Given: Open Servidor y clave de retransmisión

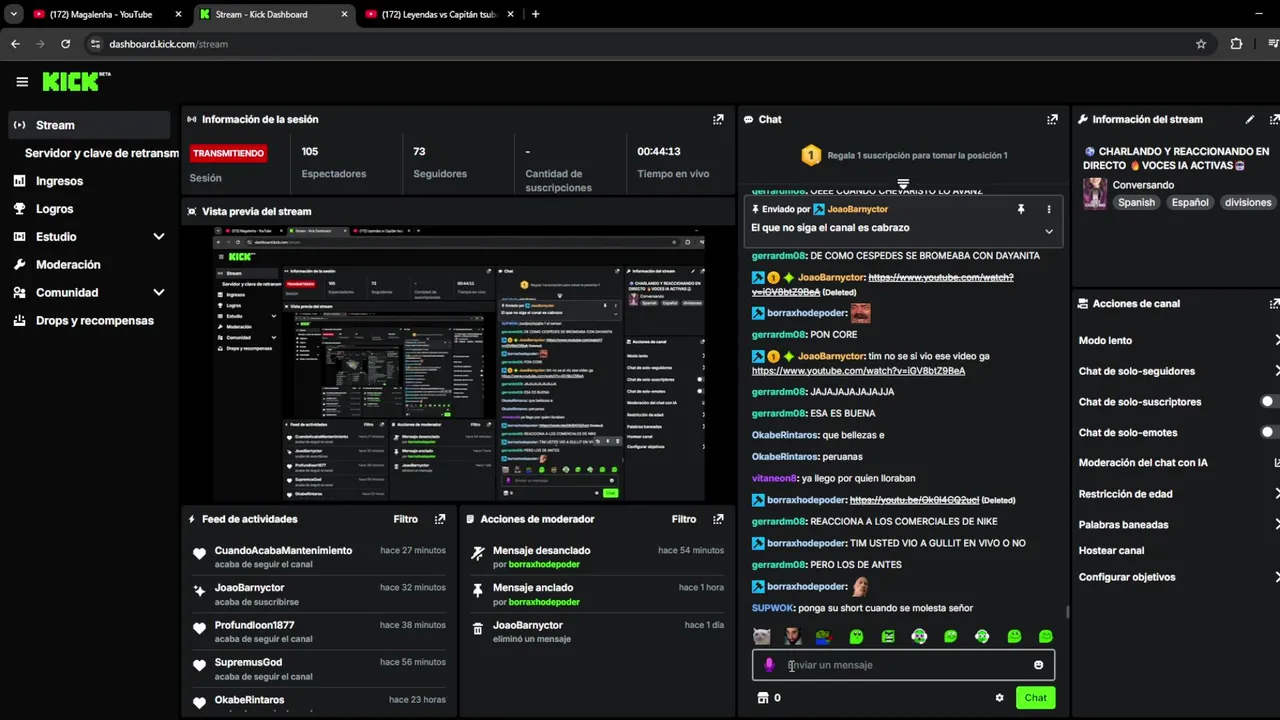Looking at the screenshot, I should [100, 153].
